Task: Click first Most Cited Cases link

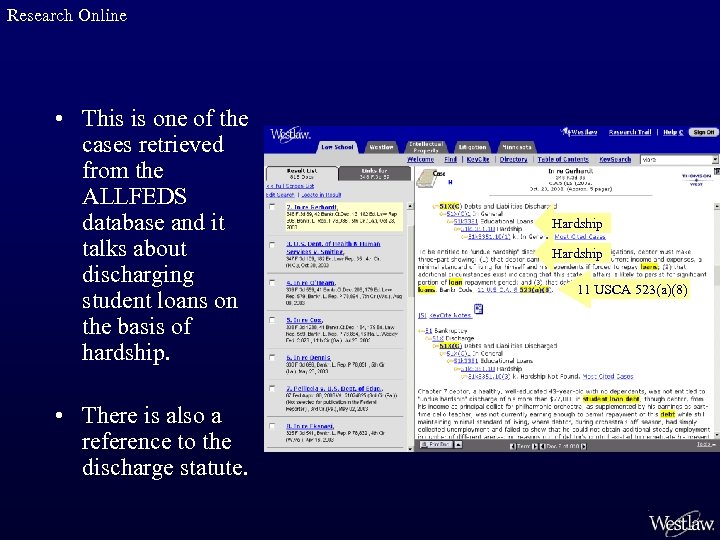Action: click(580, 237)
